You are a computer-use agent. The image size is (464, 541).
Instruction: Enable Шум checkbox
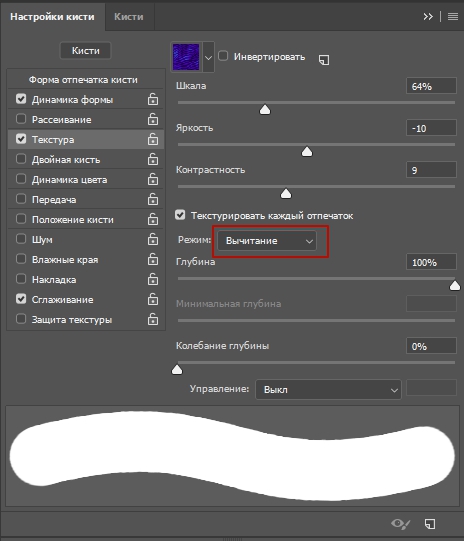pyautogui.click(x=21, y=239)
